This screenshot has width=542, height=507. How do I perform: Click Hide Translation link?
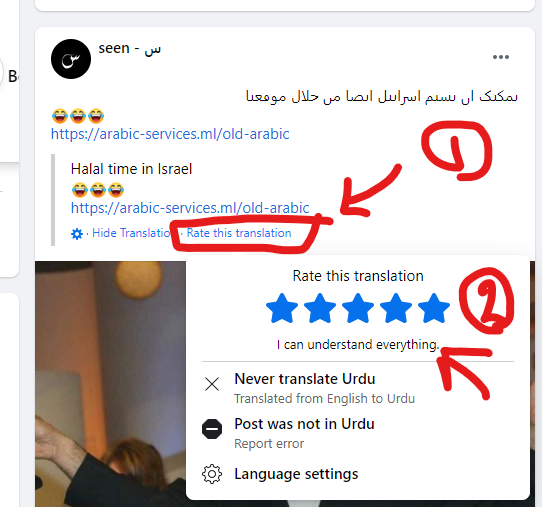click(131, 233)
